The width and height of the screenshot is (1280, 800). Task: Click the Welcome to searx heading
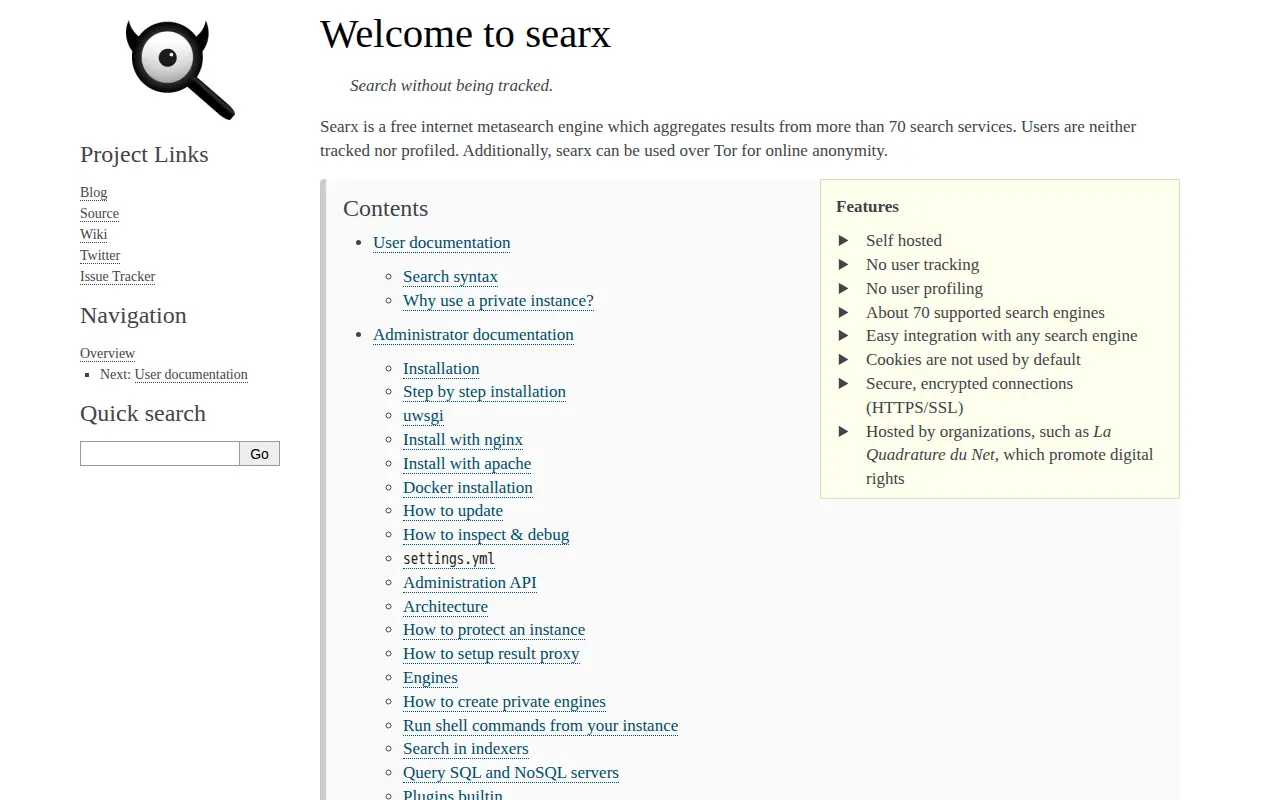[x=465, y=34]
